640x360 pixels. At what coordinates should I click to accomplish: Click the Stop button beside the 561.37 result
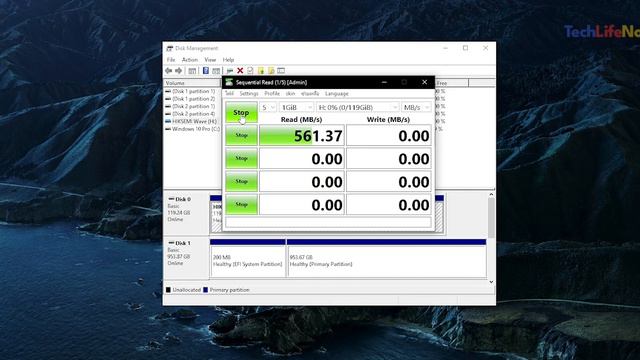241,135
